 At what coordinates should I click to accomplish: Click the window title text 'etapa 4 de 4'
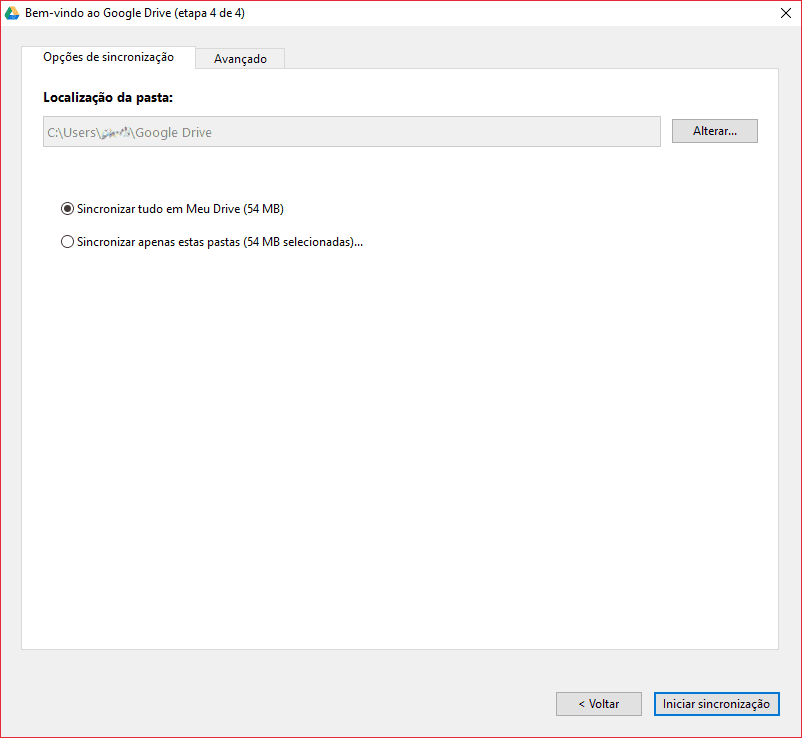(209, 13)
